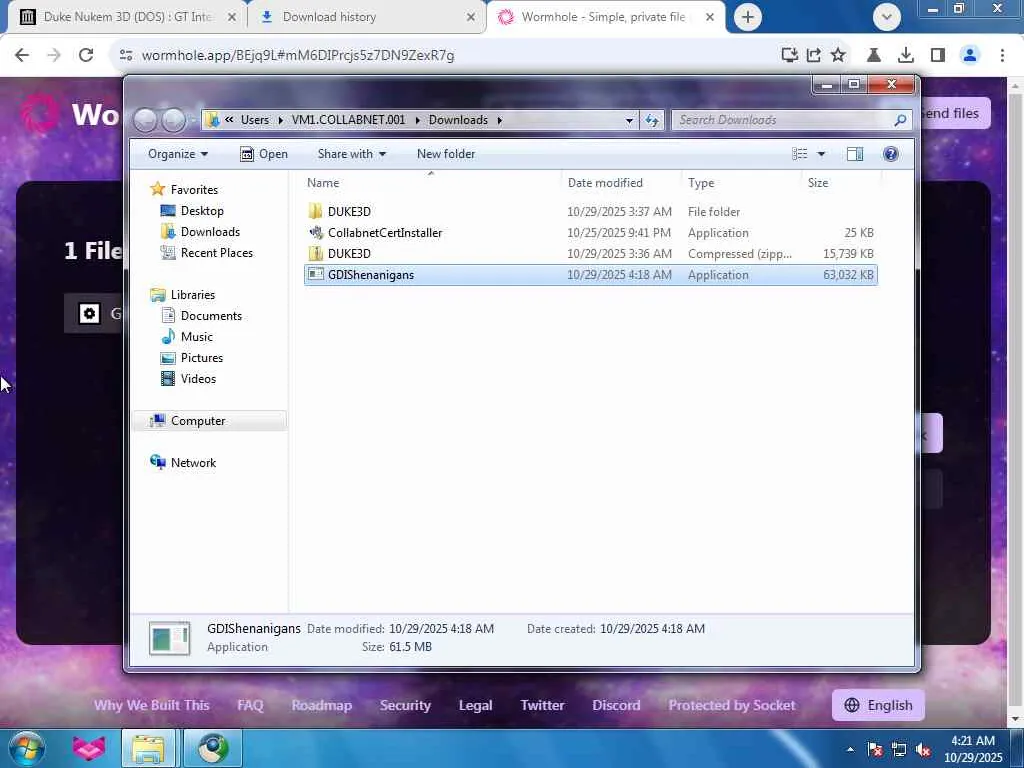Open the Legal footer link
Screen dimensions: 1024x768
(475, 705)
